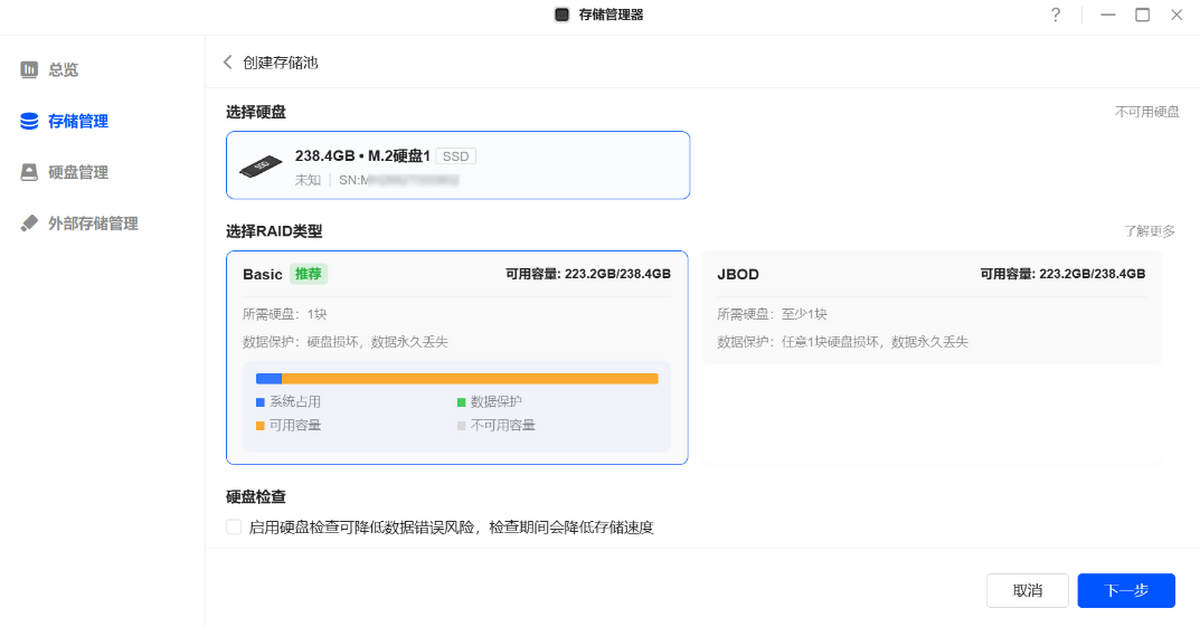1200x627 pixels.
Task: Enable the 硬盘检查 disk check checkbox
Action: pyautogui.click(x=232, y=526)
